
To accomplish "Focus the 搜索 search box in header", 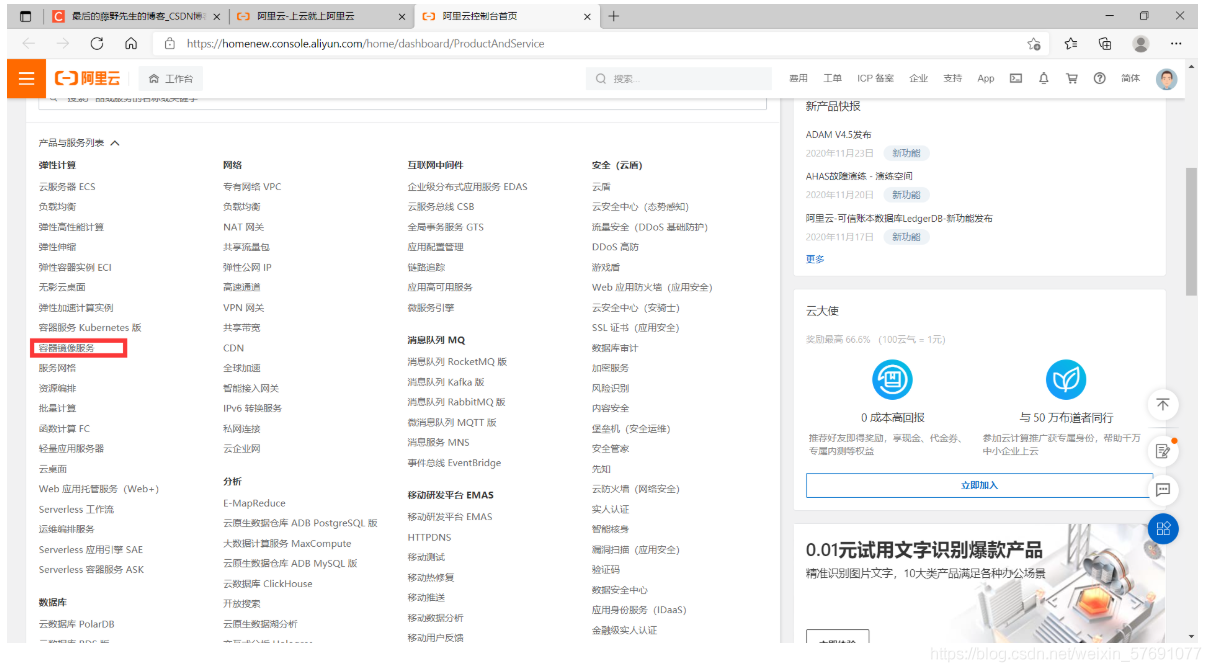I will click(681, 78).
